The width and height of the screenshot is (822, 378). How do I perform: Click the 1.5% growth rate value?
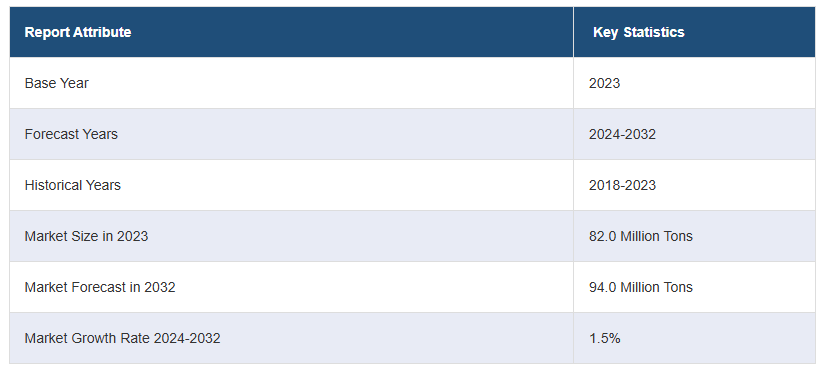[x=604, y=338]
